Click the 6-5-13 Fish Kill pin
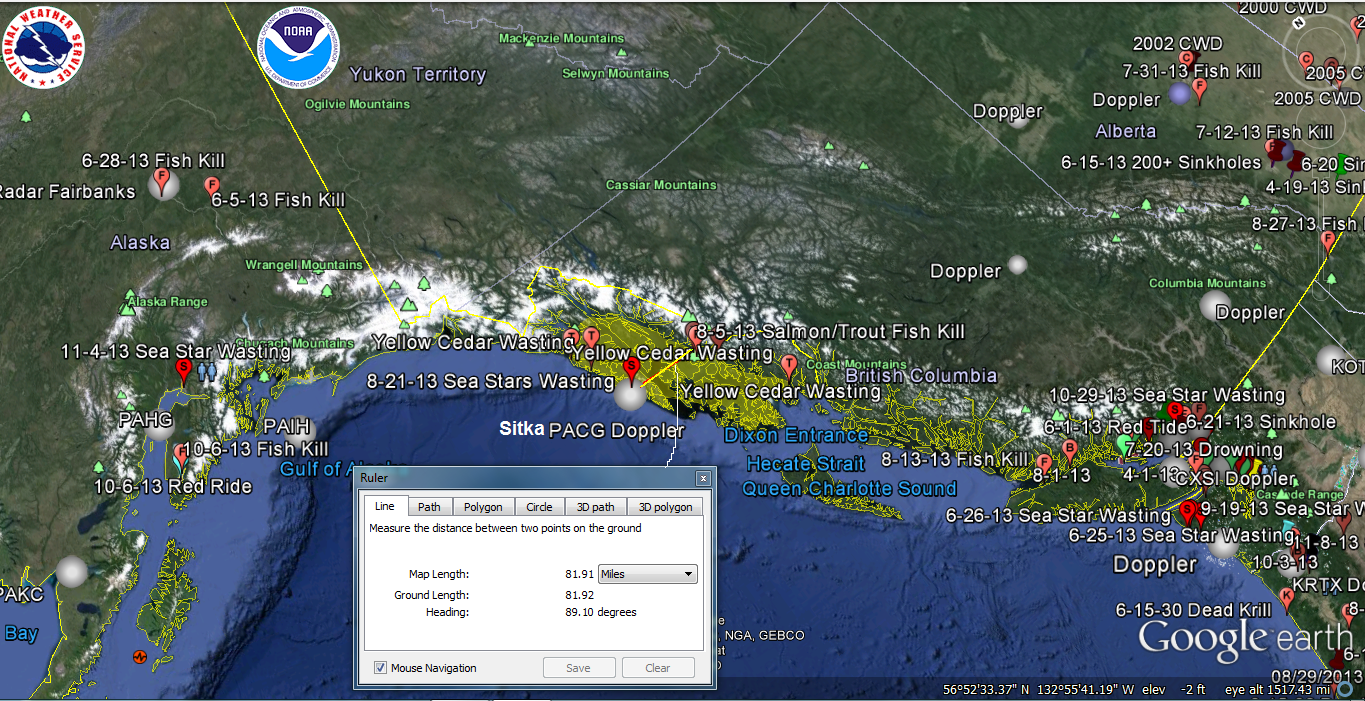Image resolution: width=1365 pixels, height=701 pixels. (212, 186)
